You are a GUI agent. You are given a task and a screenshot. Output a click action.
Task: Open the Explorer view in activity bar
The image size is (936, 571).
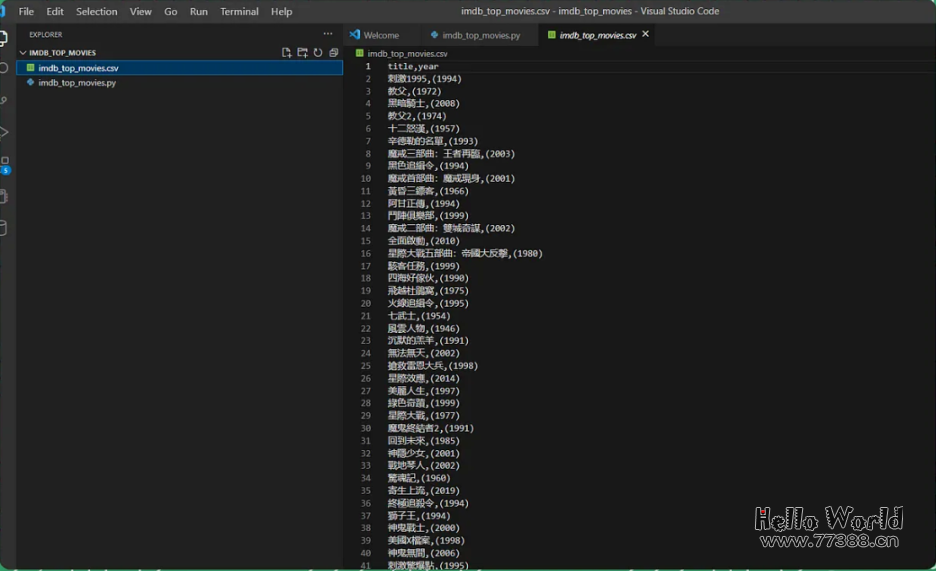(x=4, y=39)
